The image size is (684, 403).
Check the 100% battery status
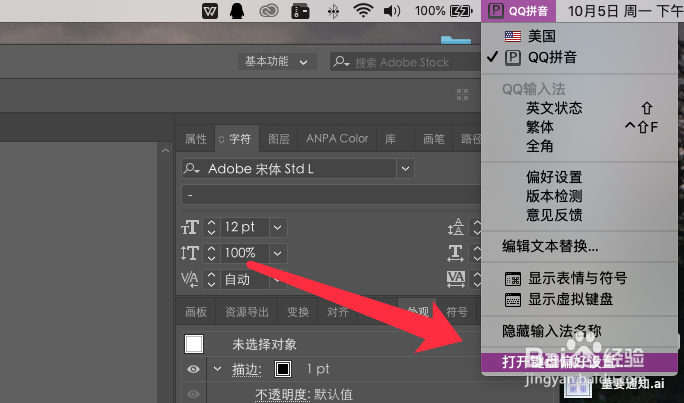coord(444,11)
